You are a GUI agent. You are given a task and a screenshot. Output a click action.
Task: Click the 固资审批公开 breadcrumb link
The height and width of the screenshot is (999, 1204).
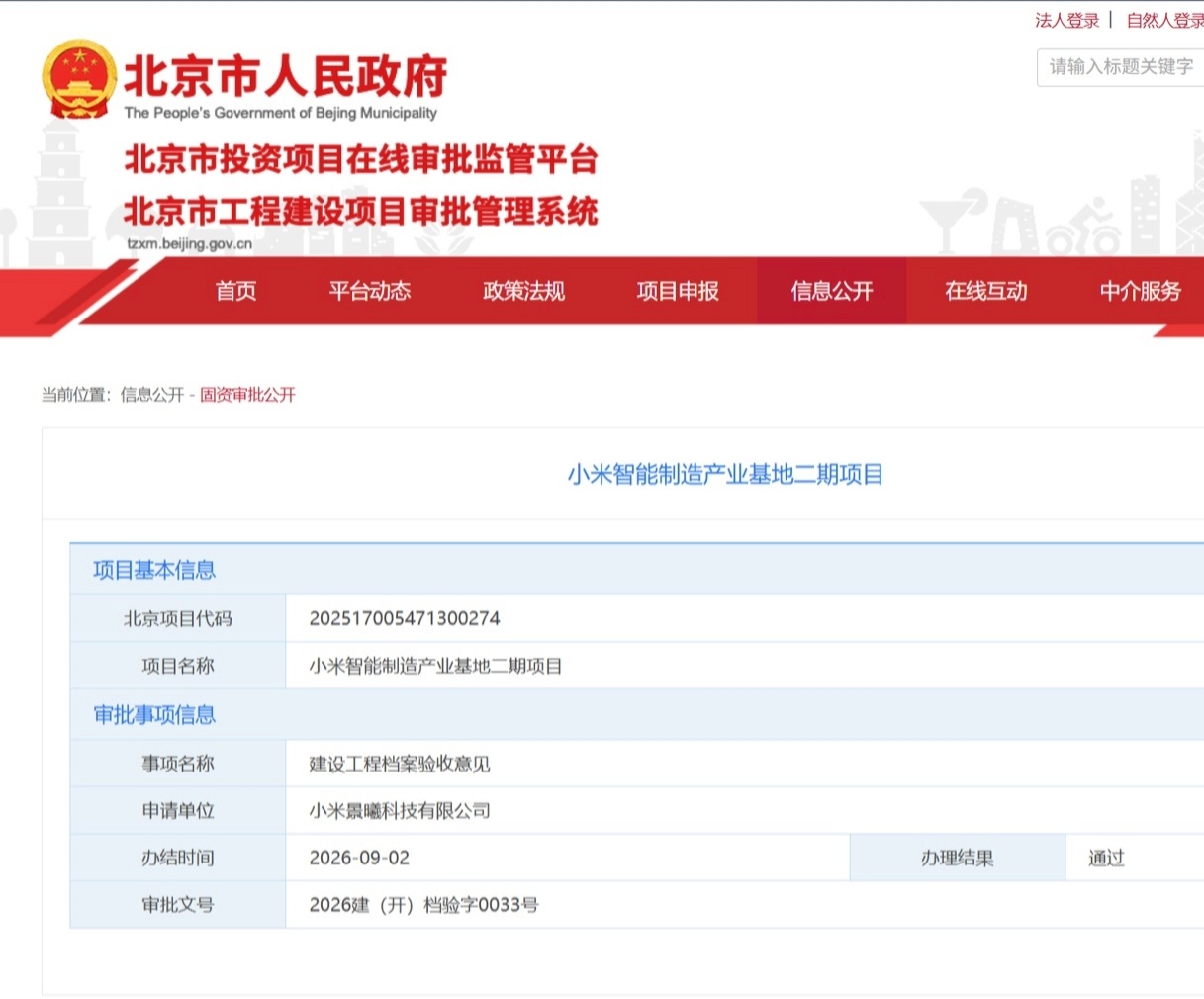[247, 395]
